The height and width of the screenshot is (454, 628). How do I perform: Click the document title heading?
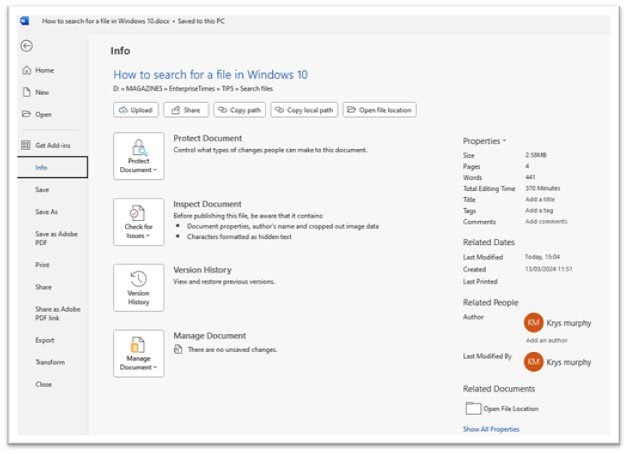click(x=210, y=75)
